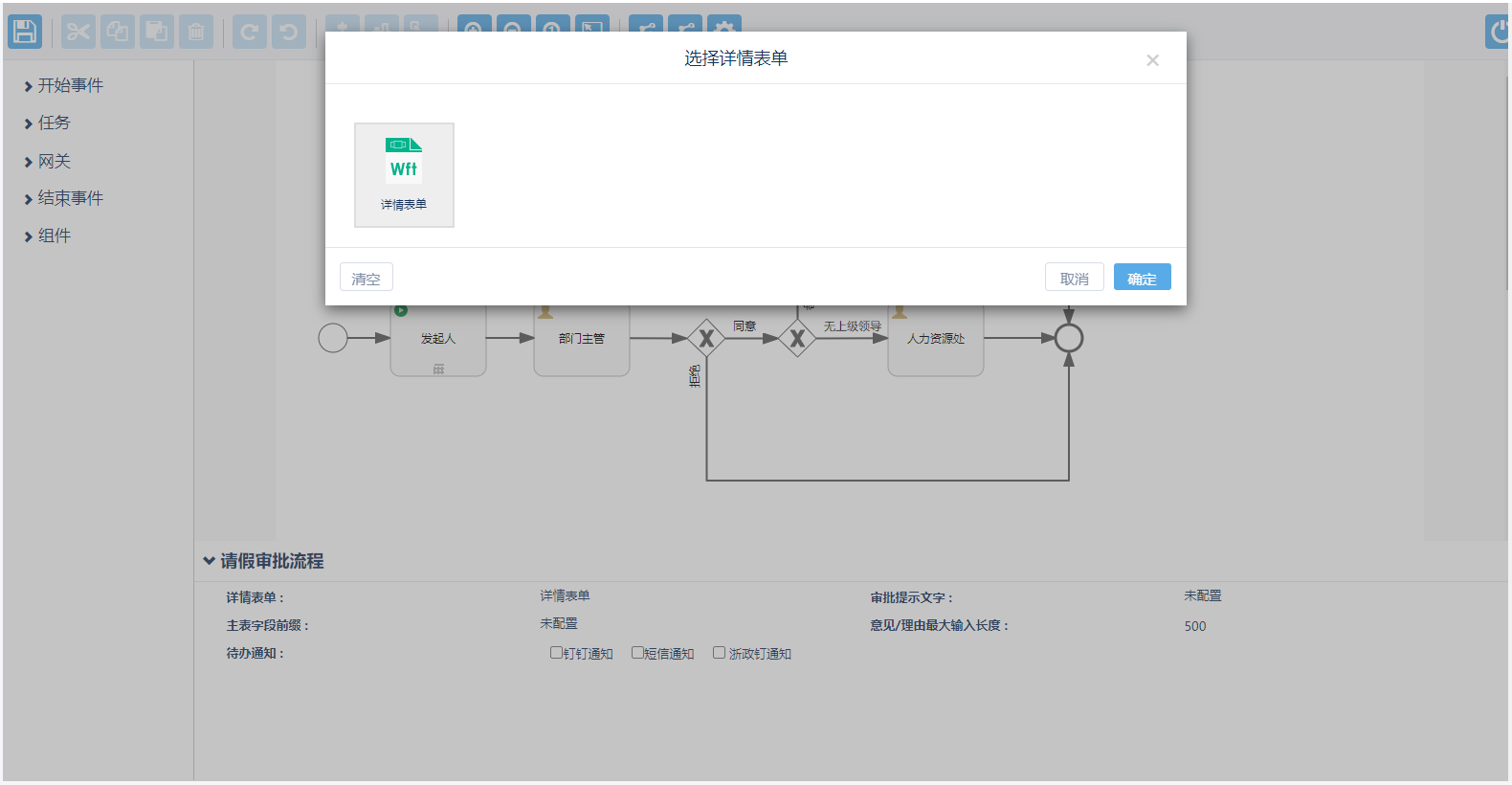1512x785 pixels.
Task: Open the 任务 palette group
Action: pos(54,123)
